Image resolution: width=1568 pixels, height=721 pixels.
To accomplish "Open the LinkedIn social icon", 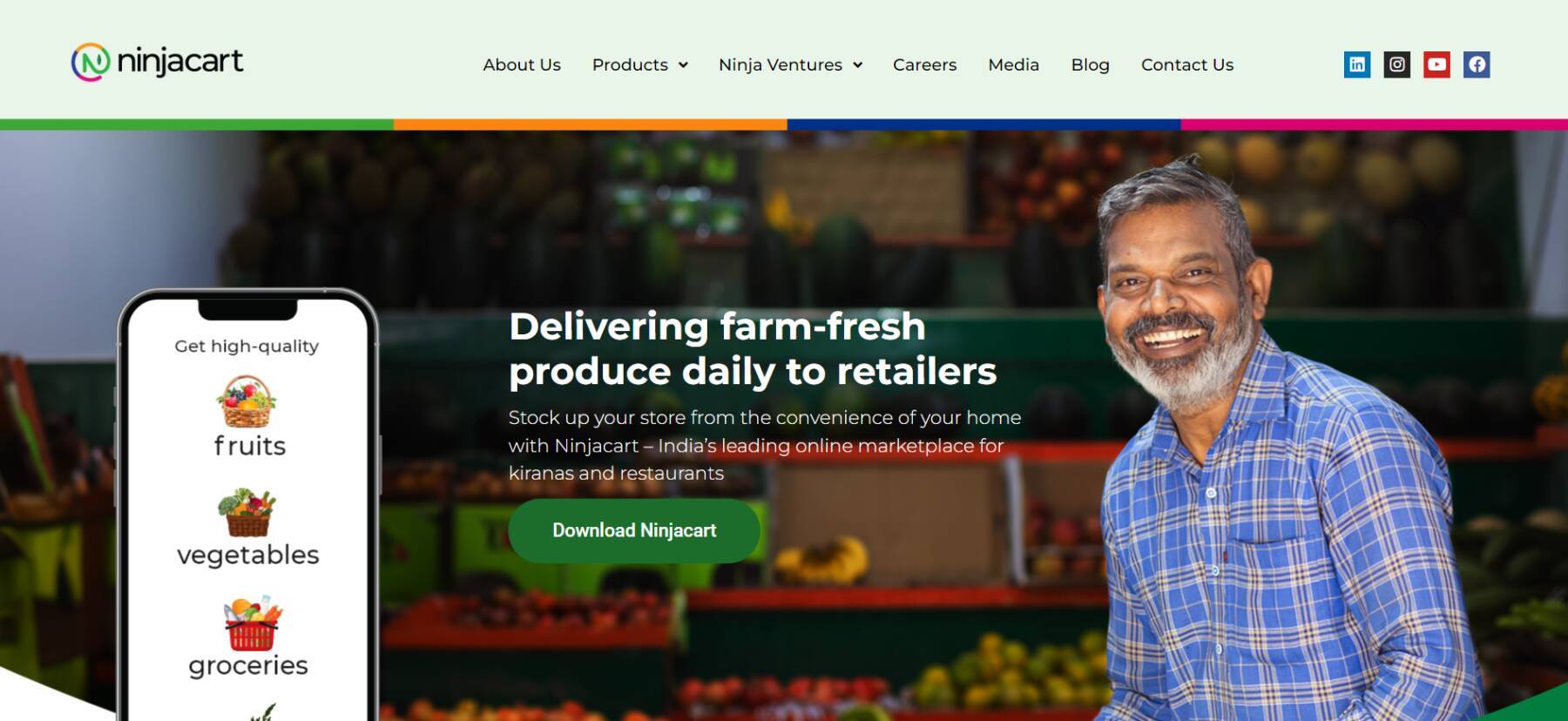I will pos(1357,64).
